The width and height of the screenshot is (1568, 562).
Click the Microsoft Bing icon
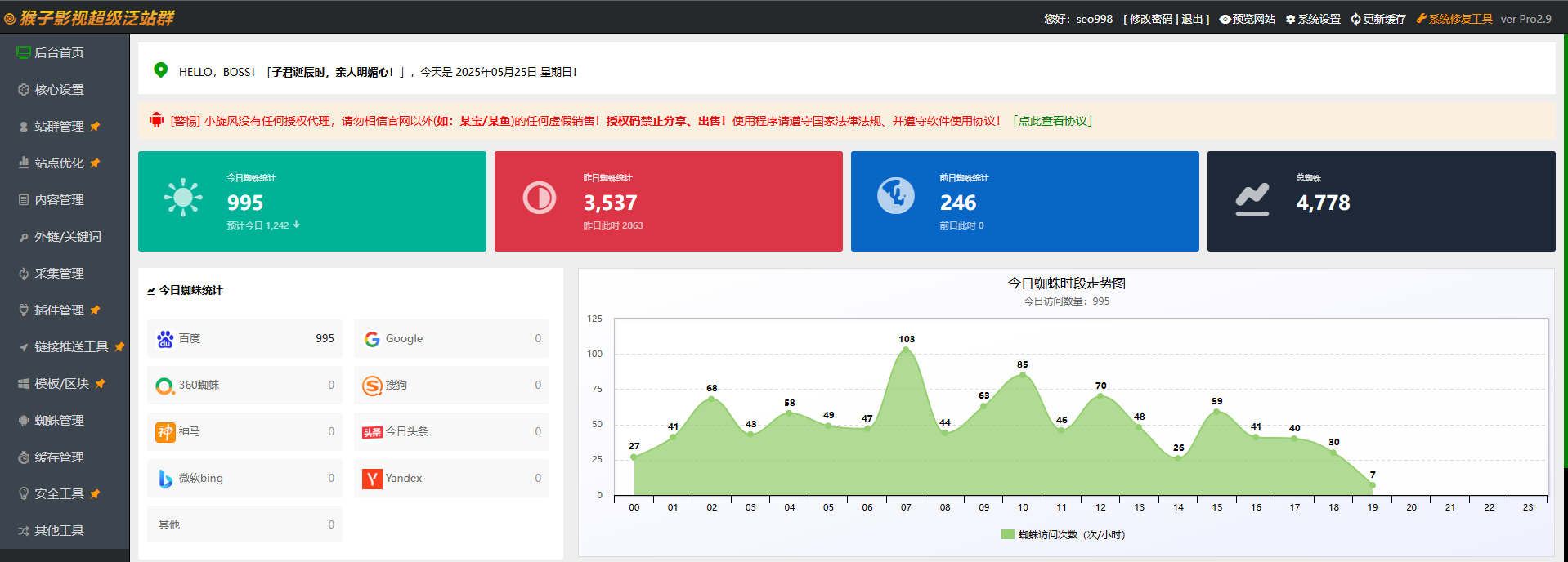(165, 479)
